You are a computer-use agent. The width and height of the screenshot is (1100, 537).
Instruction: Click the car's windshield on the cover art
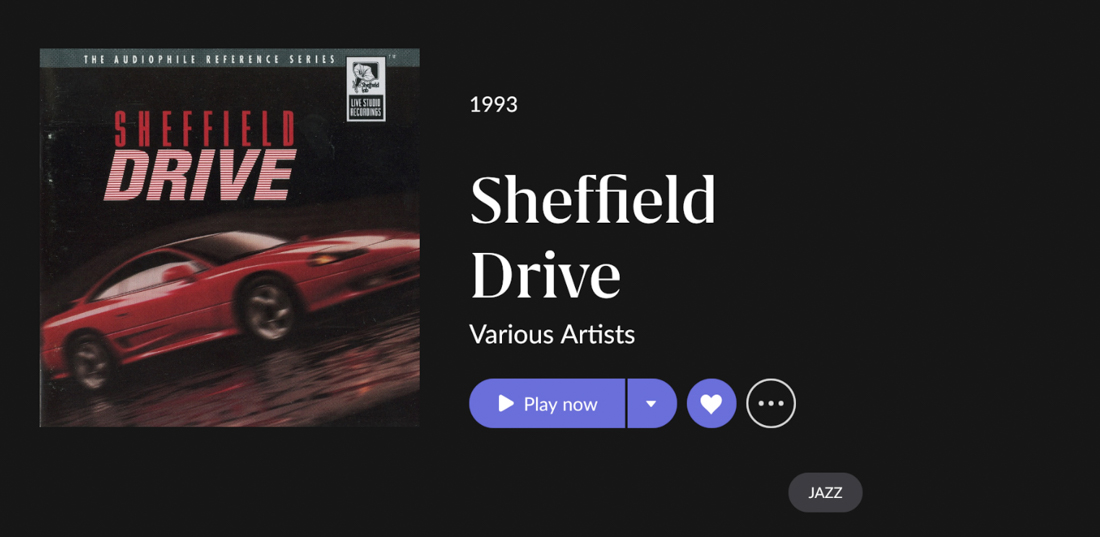pos(224,248)
